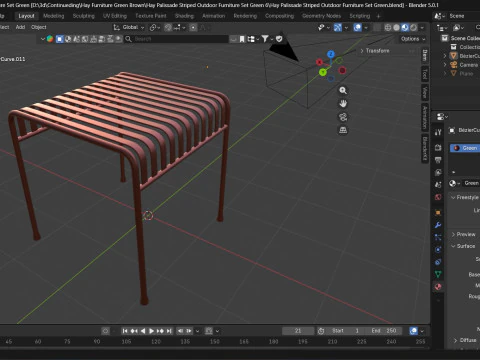The height and width of the screenshot is (360, 480).
Task: Select Scene Collection in outliner
Action: tap(465, 38)
